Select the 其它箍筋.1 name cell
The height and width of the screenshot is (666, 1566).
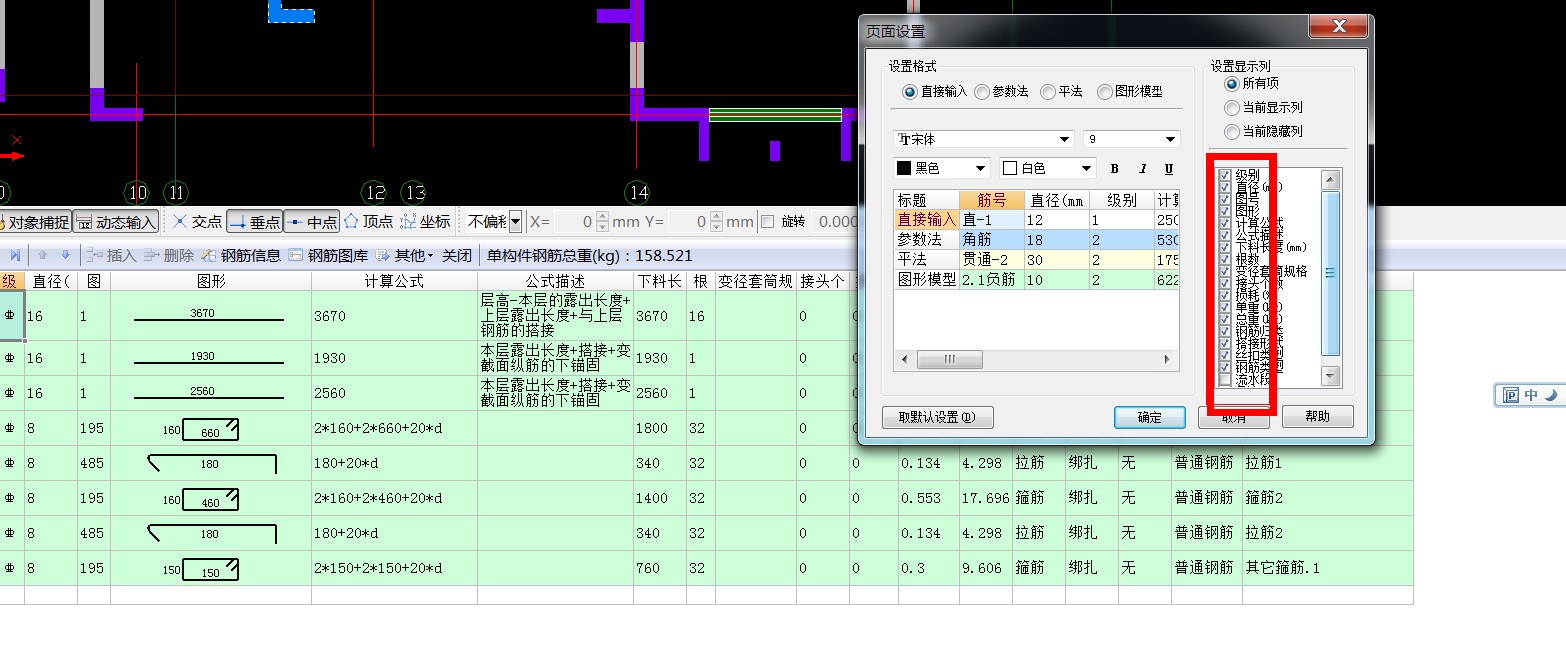pos(1327,568)
